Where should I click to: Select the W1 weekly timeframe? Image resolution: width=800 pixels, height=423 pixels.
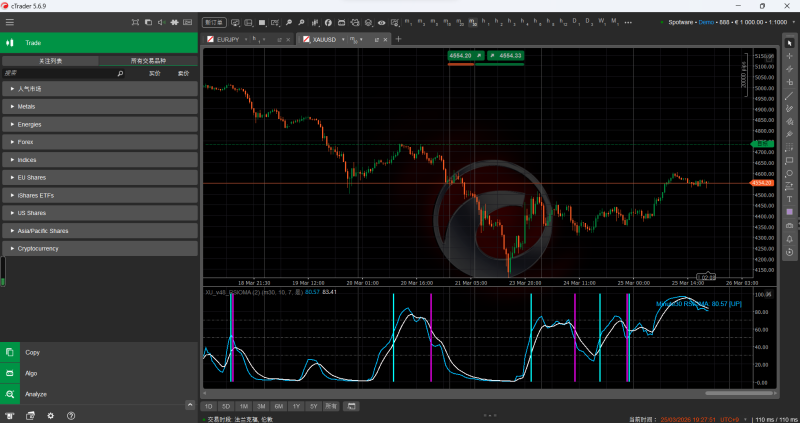pyautogui.click(x=602, y=22)
